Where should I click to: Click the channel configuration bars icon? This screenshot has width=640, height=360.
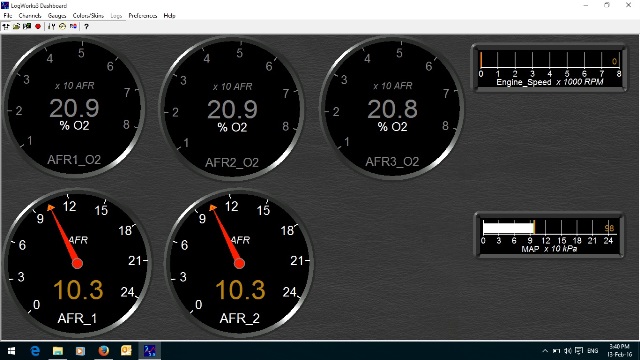(x=51, y=27)
